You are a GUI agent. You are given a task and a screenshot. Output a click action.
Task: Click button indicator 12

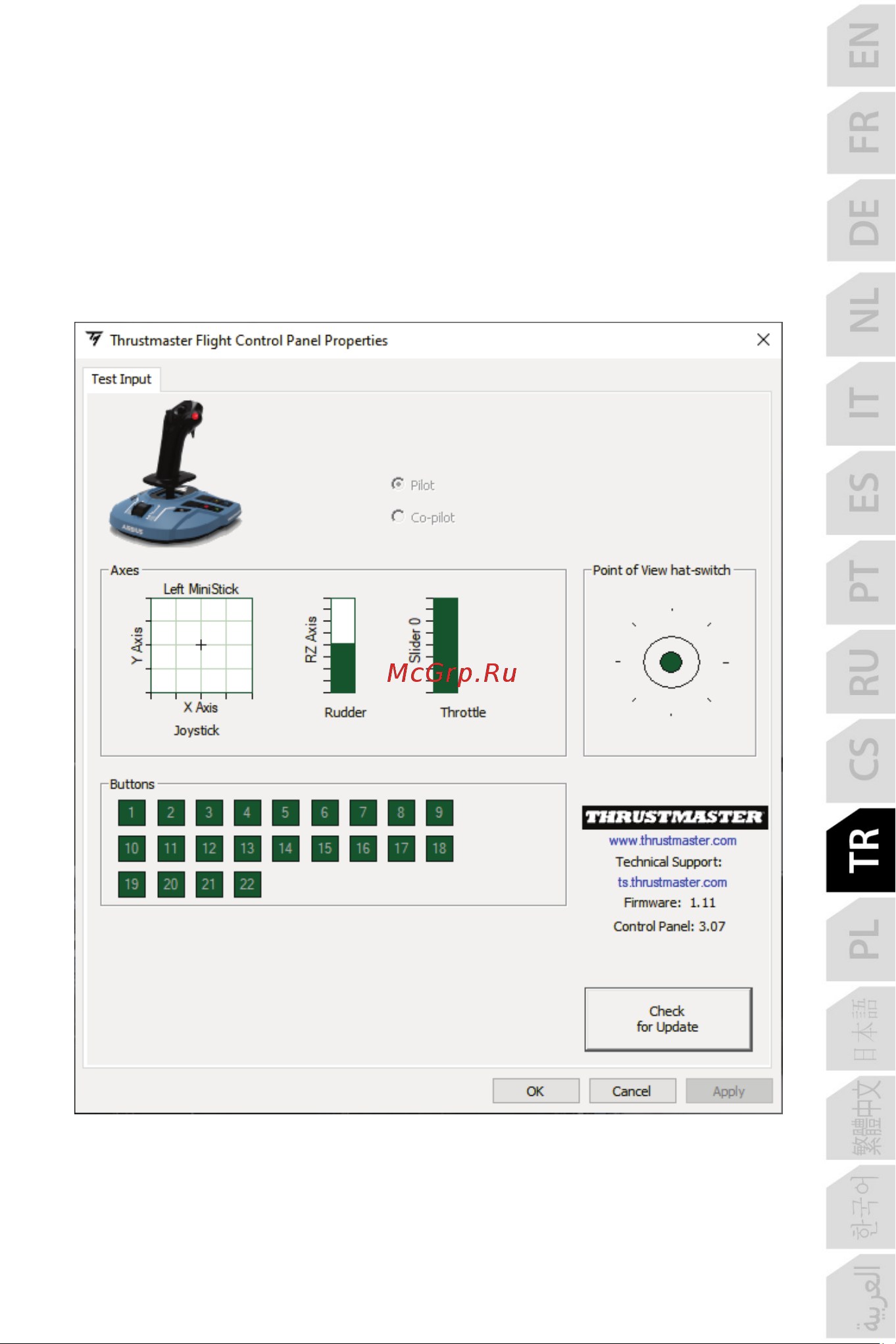click(209, 848)
